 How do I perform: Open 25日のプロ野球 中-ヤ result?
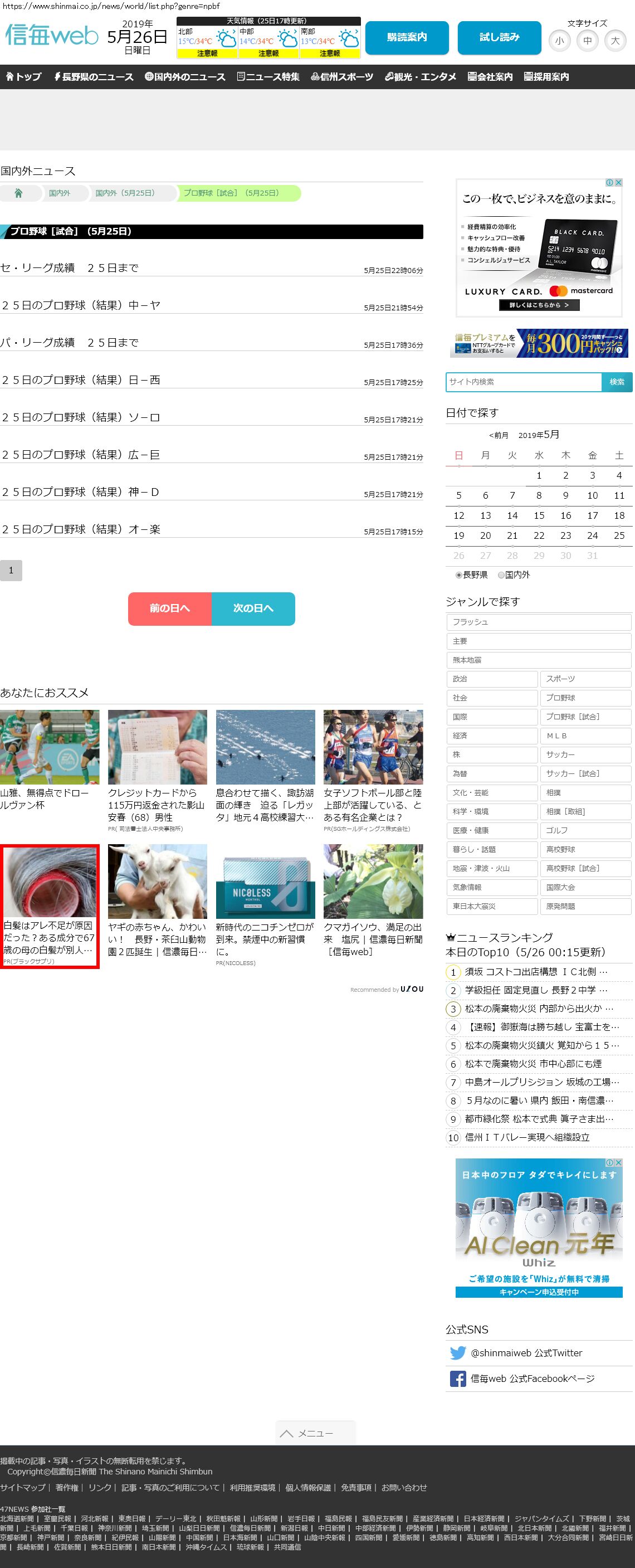tap(80, 305)
